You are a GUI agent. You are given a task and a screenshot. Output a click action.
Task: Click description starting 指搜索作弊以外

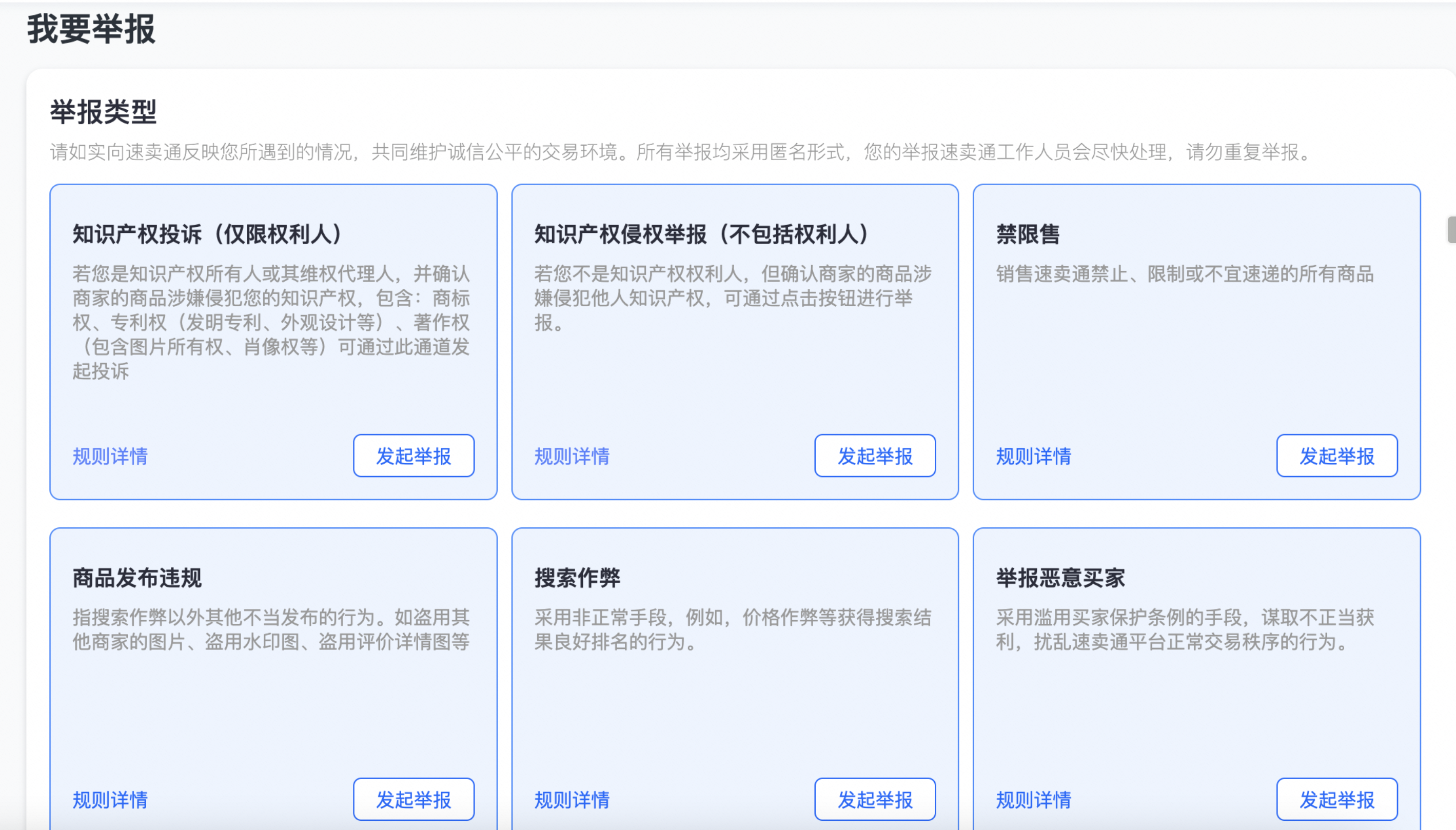[271, 630]
